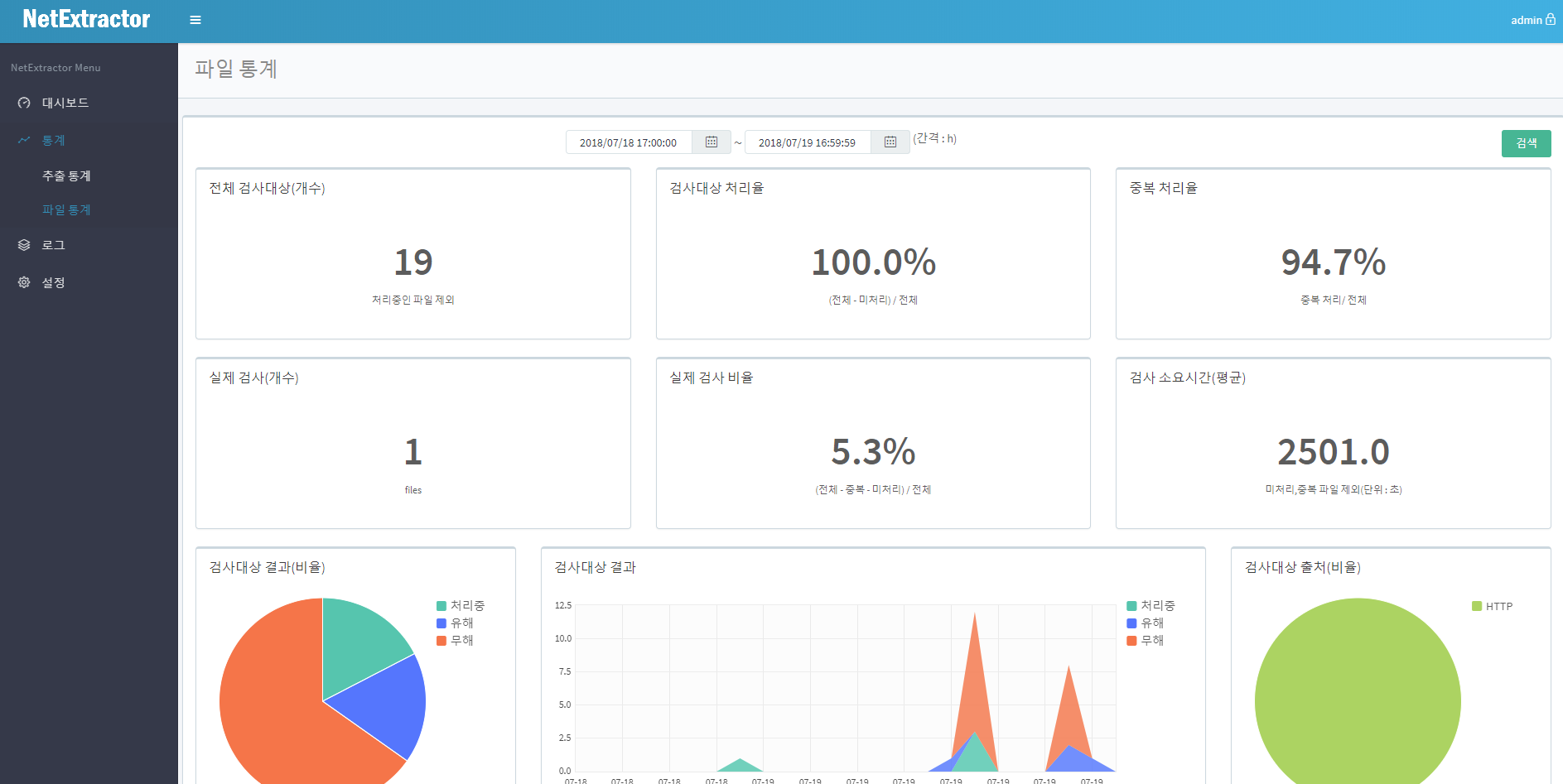This screenshot has width=1563, height=784.
Task: Open the start date calendar picker
Action: pyautogui.click(x=711, y=142)
